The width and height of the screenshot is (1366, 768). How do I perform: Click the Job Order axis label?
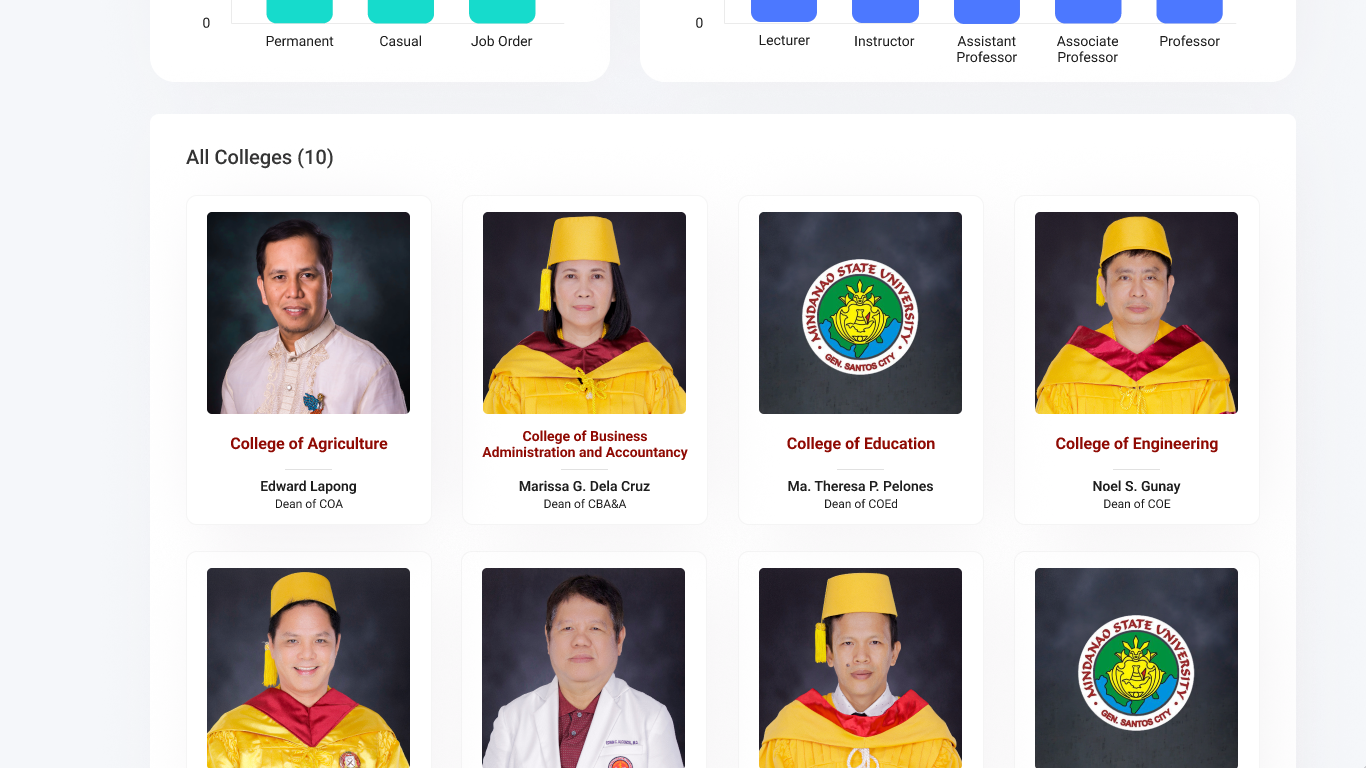coord(502,41)
